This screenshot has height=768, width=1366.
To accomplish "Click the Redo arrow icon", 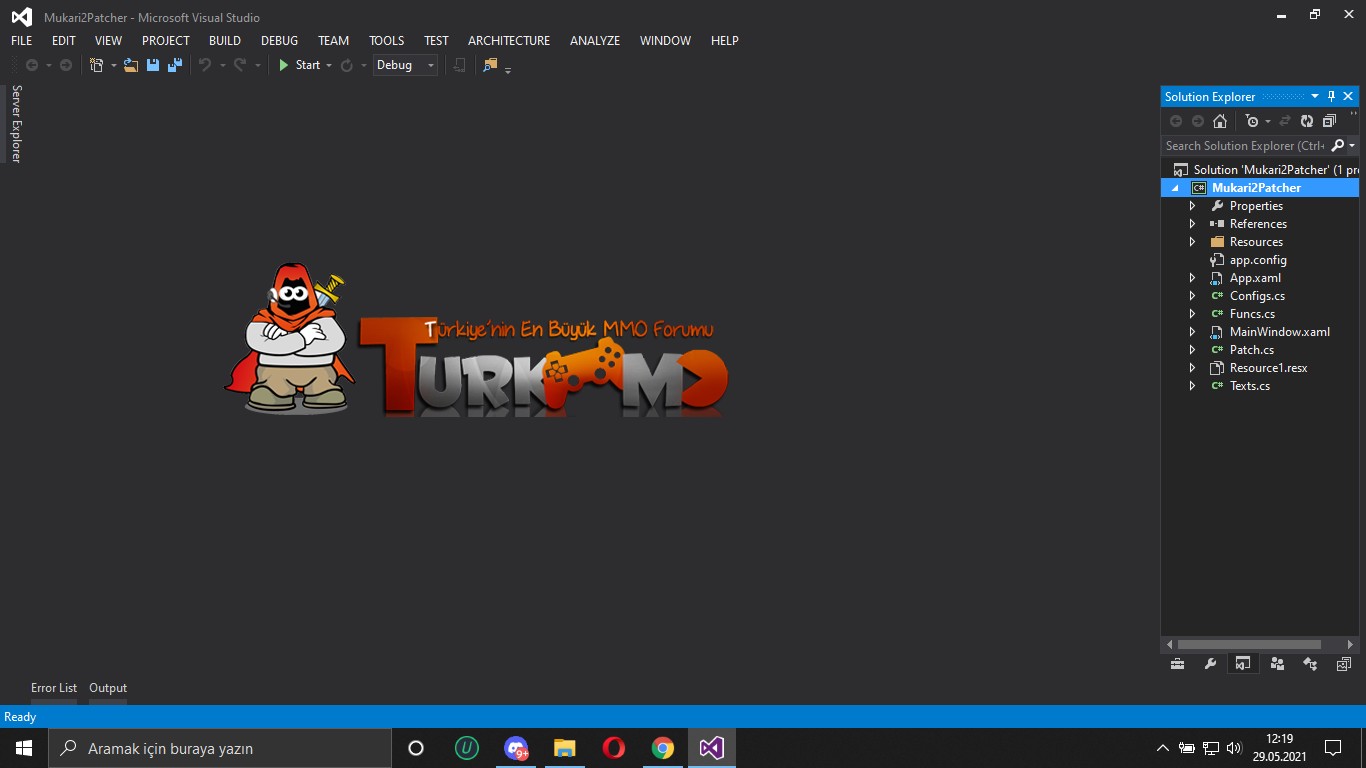I will (240, 65).
